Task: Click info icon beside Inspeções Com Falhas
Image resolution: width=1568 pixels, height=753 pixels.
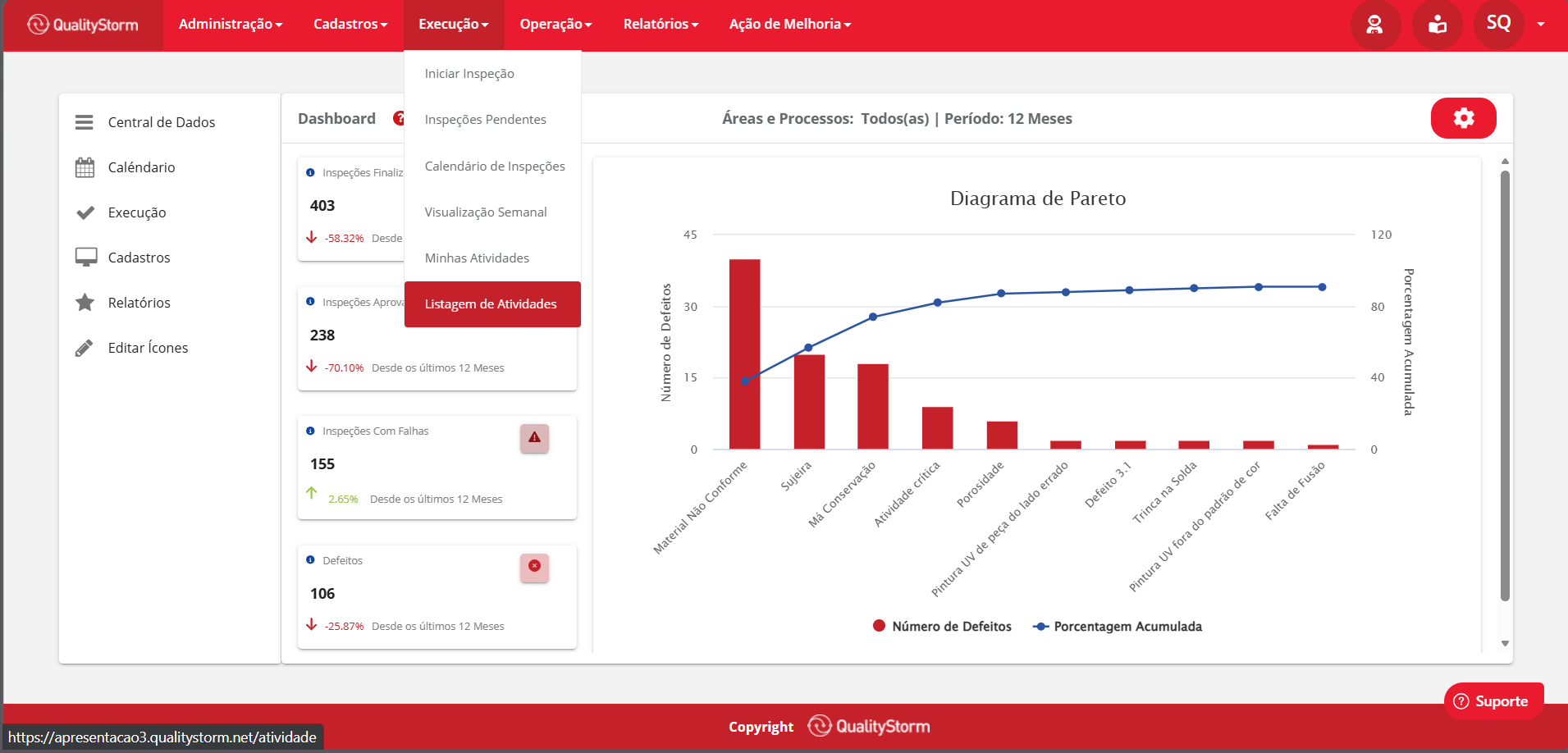Action: 310,431
